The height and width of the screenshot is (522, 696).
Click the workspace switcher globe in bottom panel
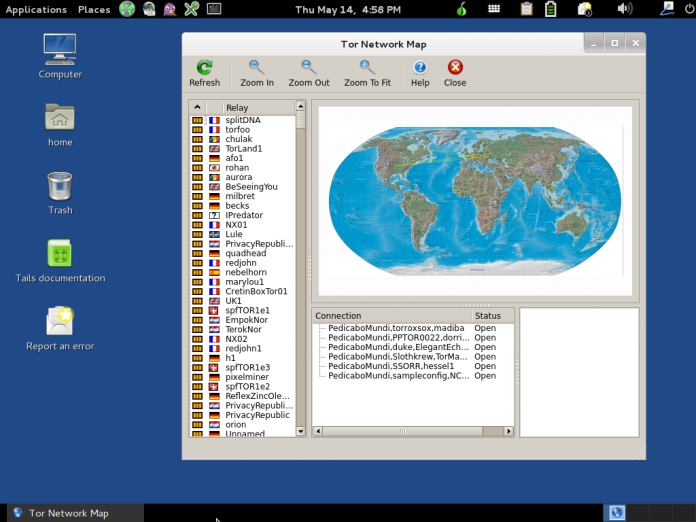point(617,513)
